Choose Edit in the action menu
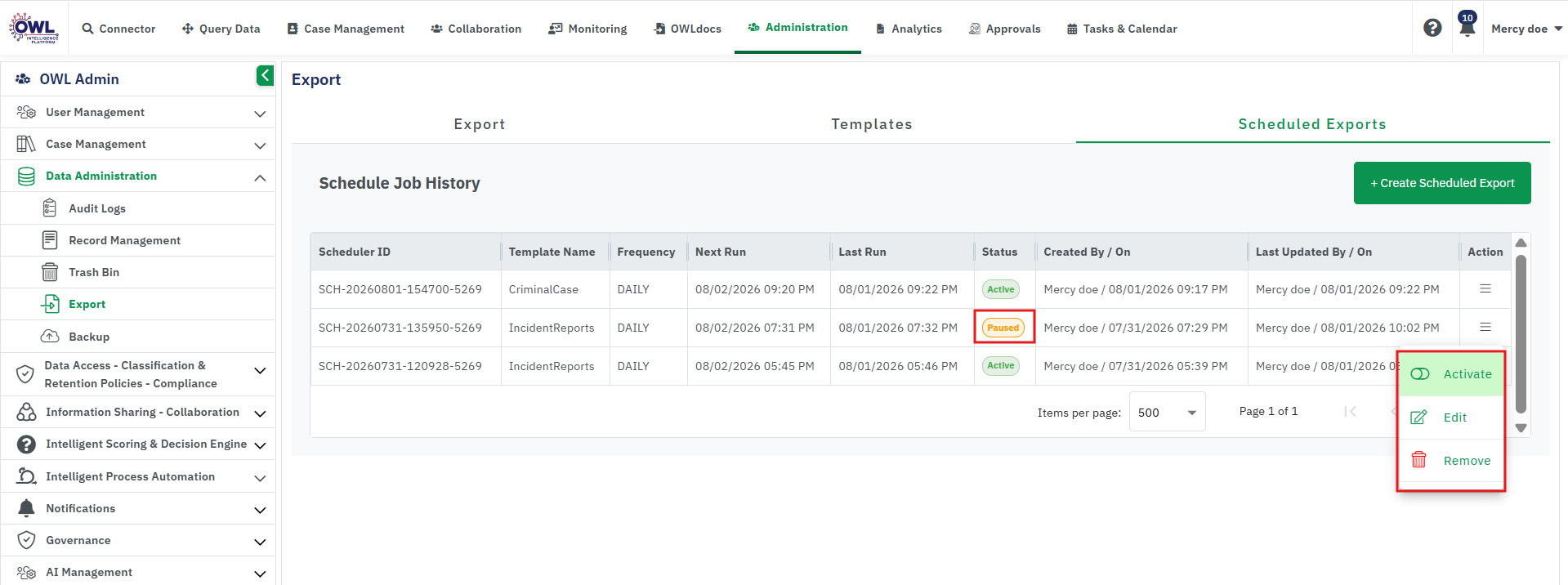The image size is (1568, 585). point(1452,418)
